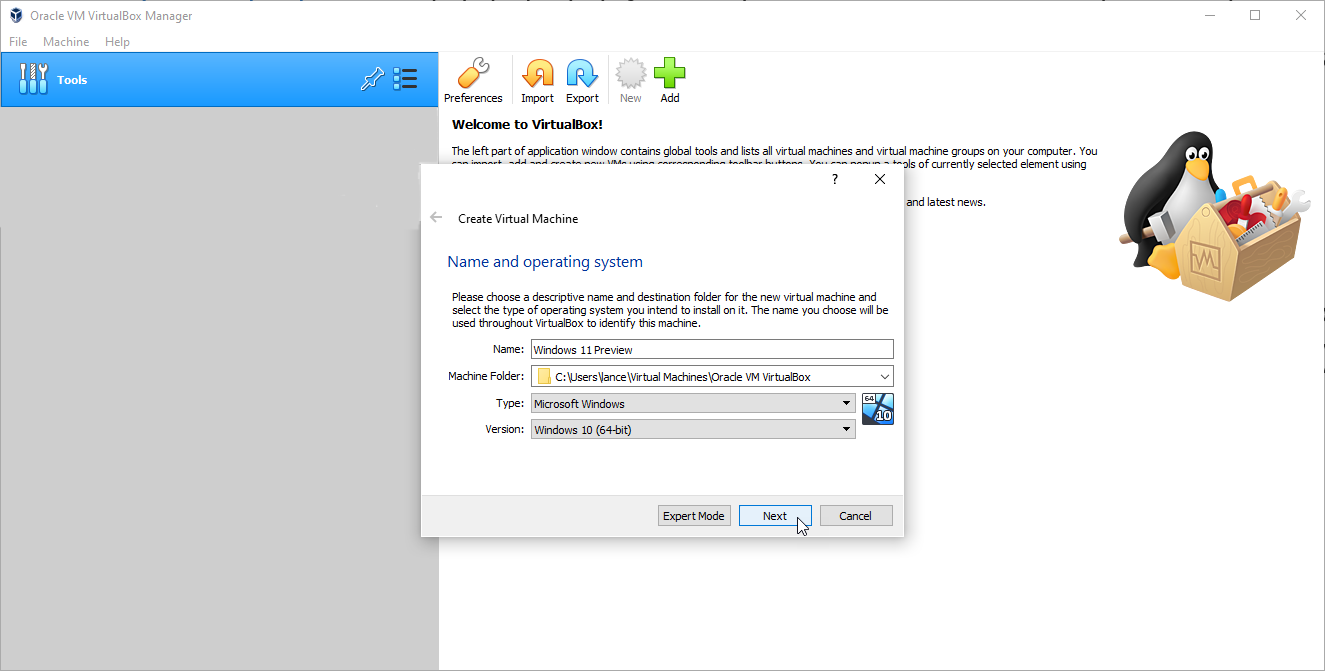Click the "Machine Folder:" label
Viewport: 1325px width, 671px height.
[486, 376]
